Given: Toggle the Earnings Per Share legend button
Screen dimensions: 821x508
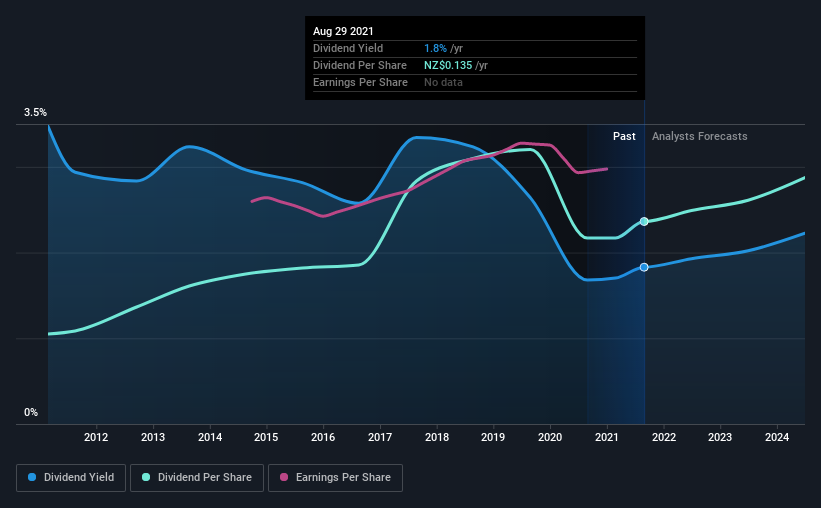Looking at the screenshot, I should coord(335,478).
